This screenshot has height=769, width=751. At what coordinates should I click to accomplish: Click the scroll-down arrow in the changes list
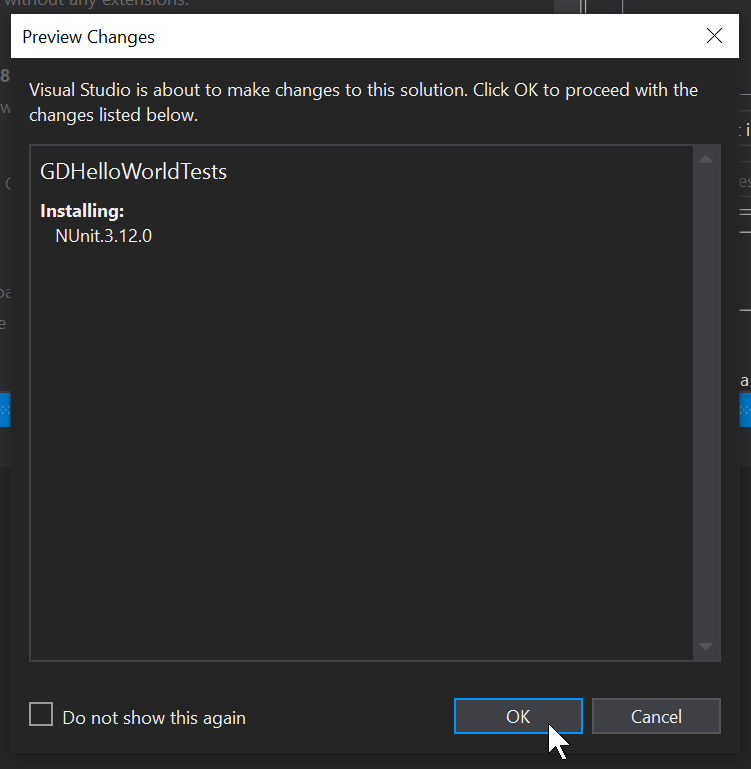pos(705,646)
